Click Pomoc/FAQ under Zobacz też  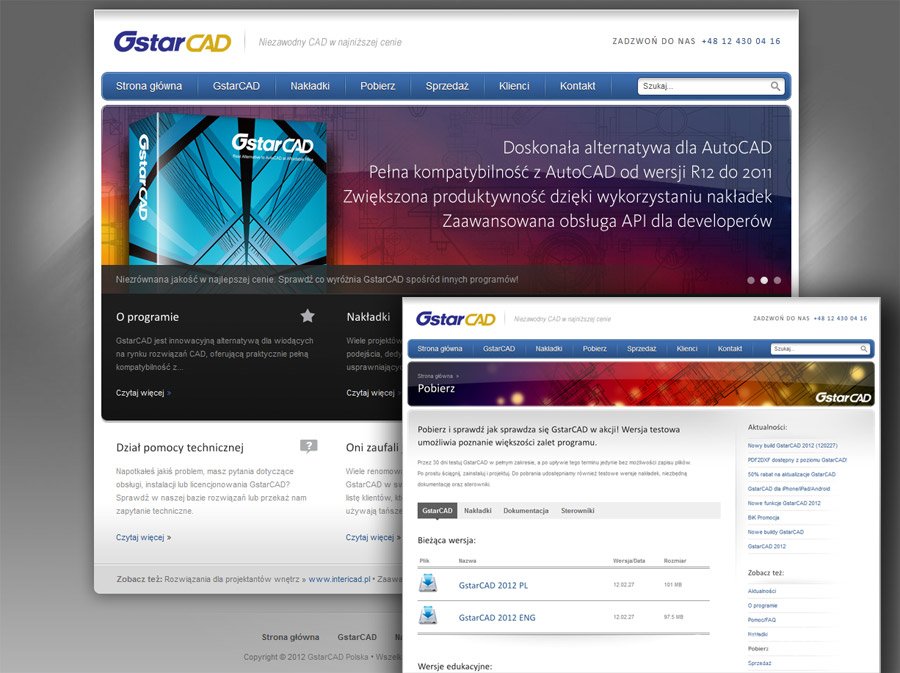(762, 620)
